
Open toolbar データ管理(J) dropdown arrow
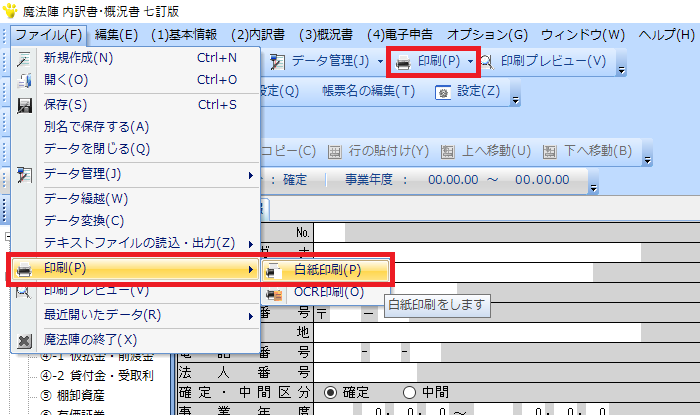tap(380, 62)
